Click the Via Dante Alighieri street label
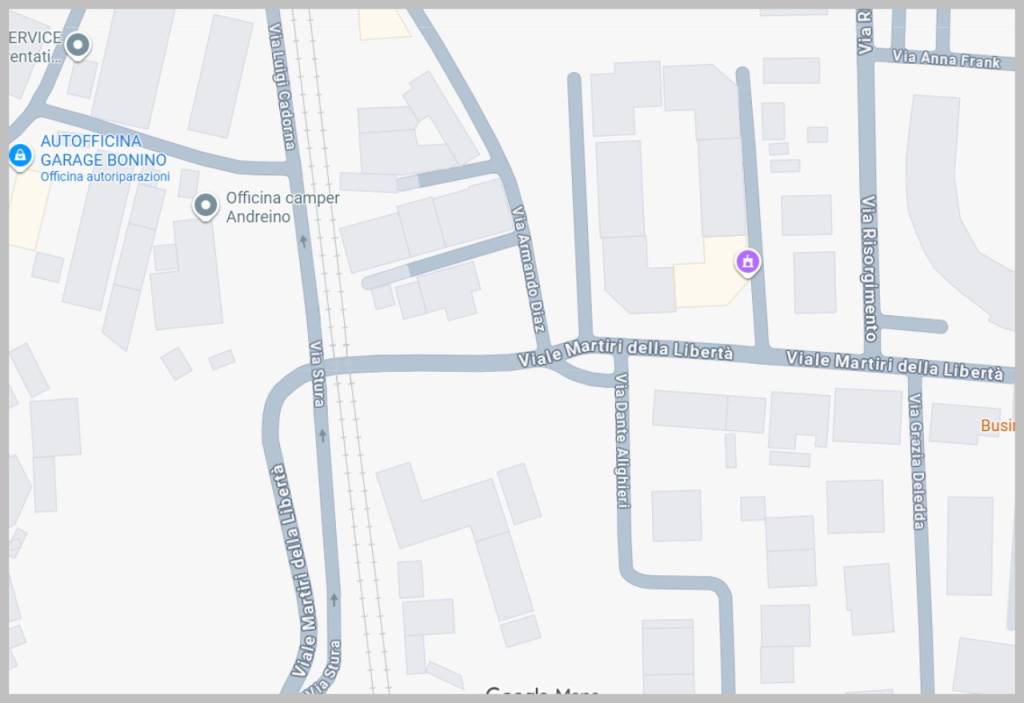 point(622,440)
